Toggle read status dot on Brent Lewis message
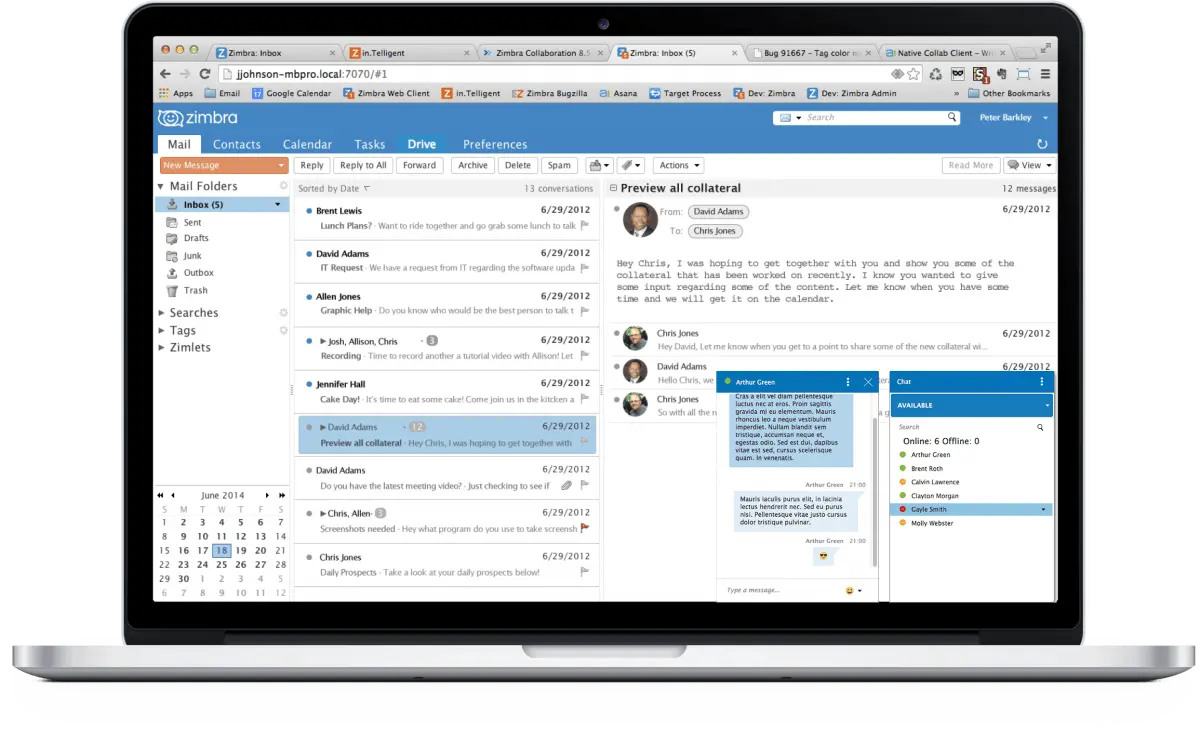Screen dimensions: 1200x731 pyautogui.click(x=308, y=211)
